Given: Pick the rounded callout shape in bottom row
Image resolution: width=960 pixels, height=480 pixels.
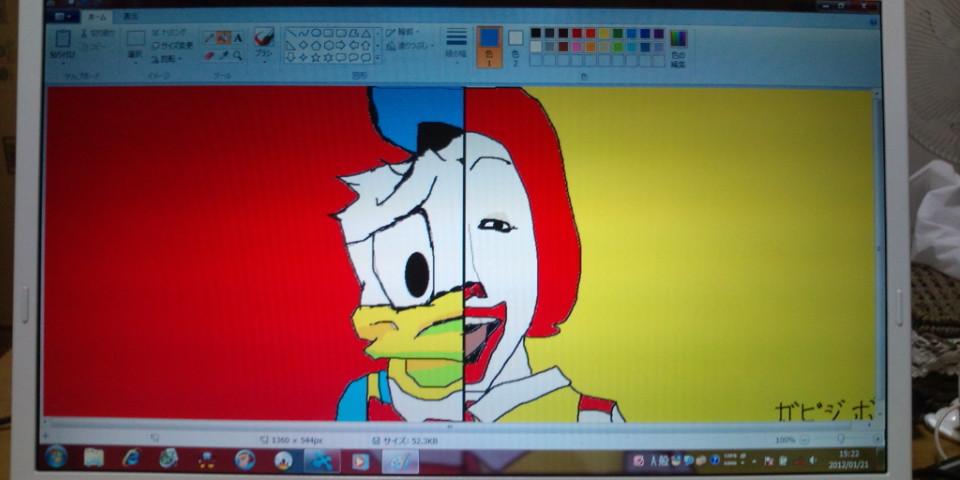Looking at the screenshot, I should pos(341,57).
